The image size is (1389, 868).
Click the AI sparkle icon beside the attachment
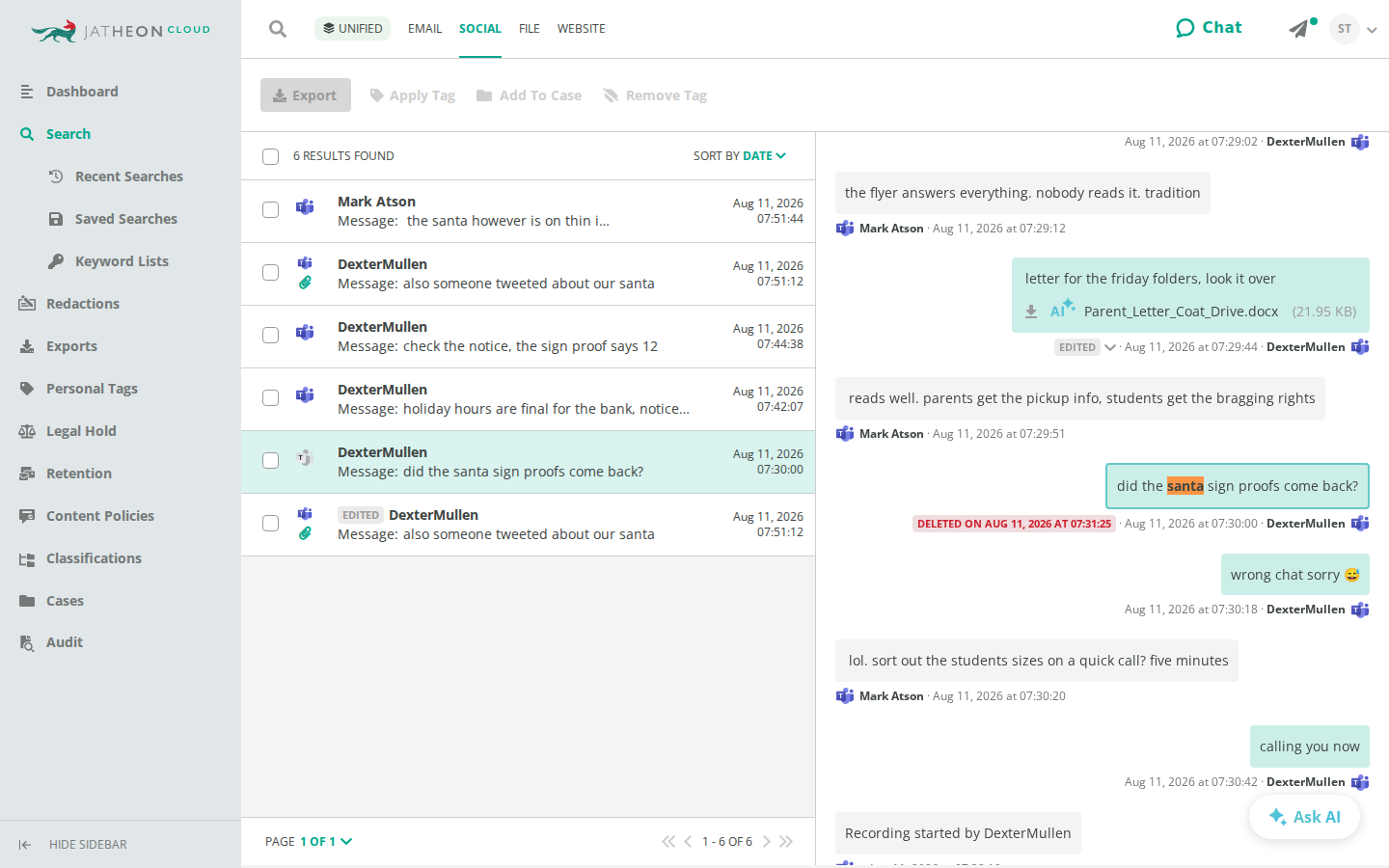pyautogui.click(x=1062, y=309)
